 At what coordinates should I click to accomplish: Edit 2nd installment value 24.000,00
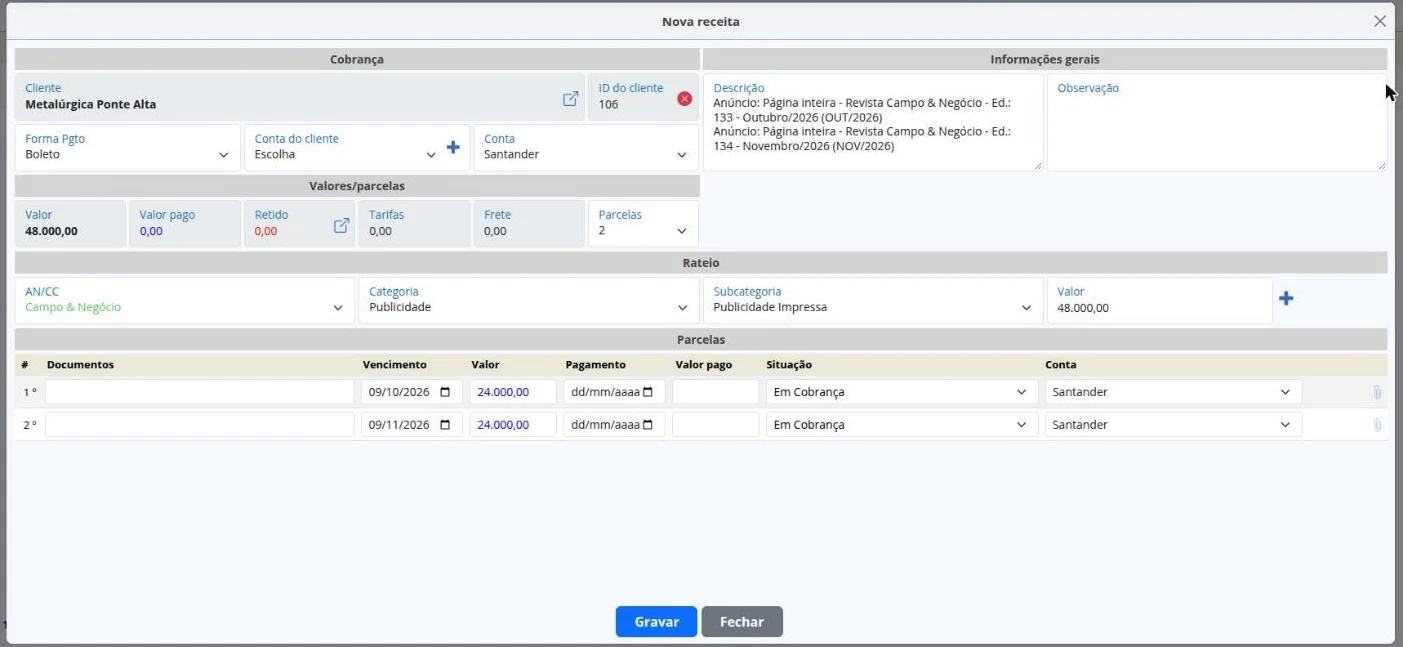coord(513,425)
